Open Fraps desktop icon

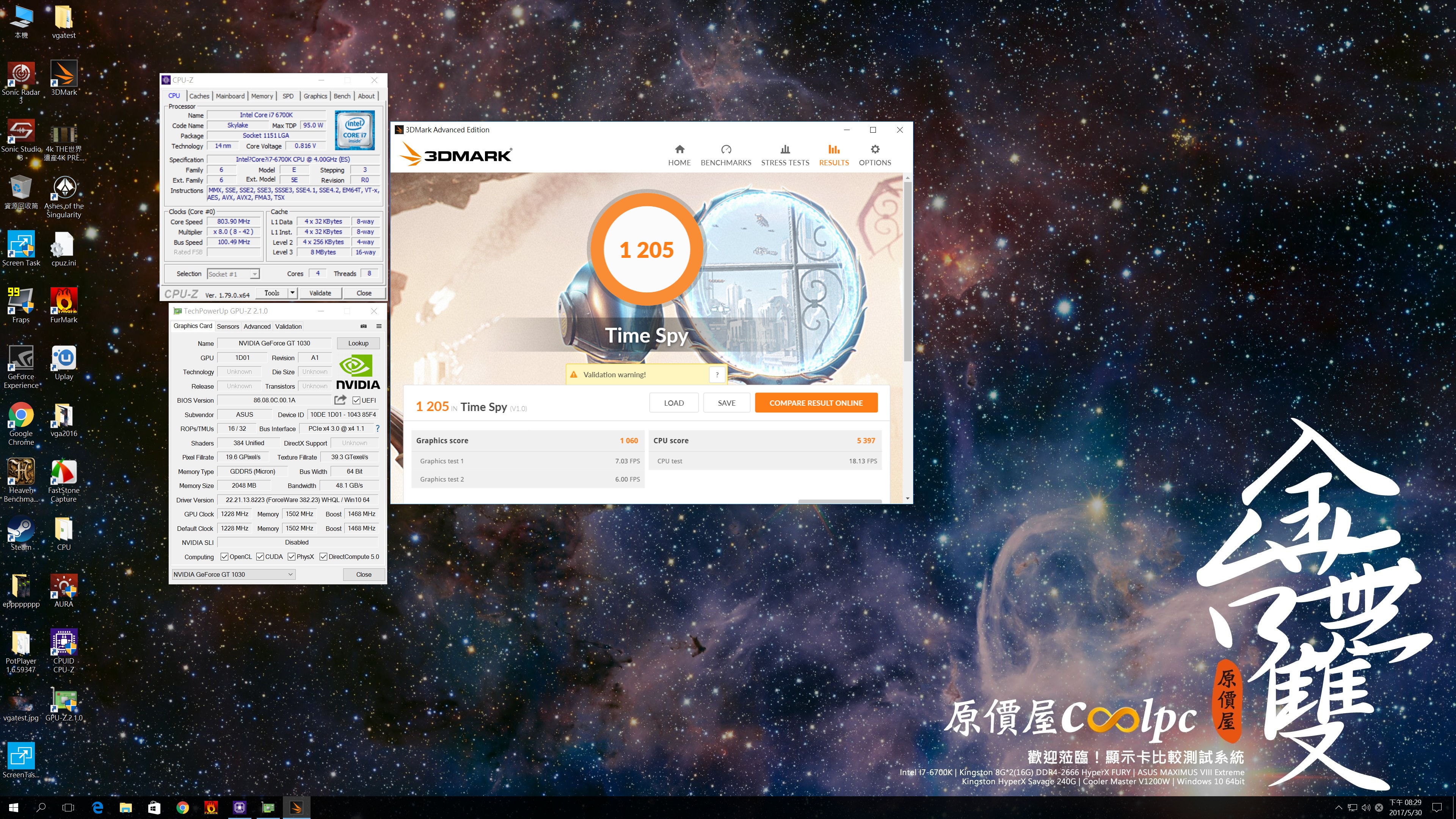21,306
